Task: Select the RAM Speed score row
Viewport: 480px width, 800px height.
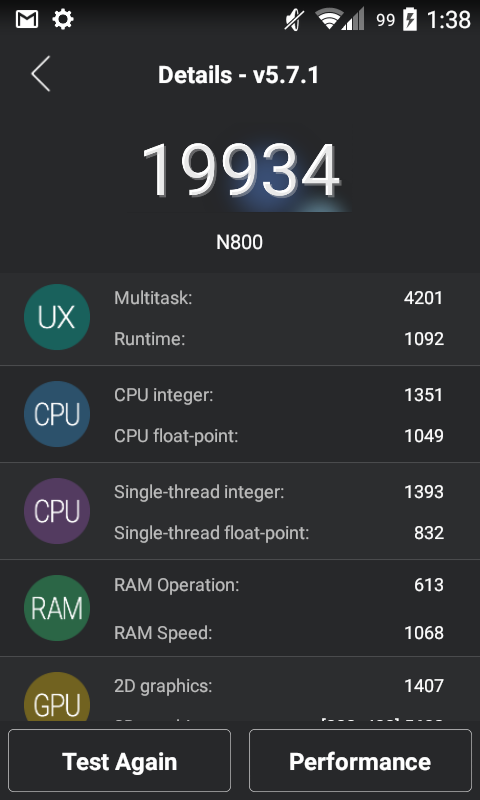Action: (x=279, y=633)
